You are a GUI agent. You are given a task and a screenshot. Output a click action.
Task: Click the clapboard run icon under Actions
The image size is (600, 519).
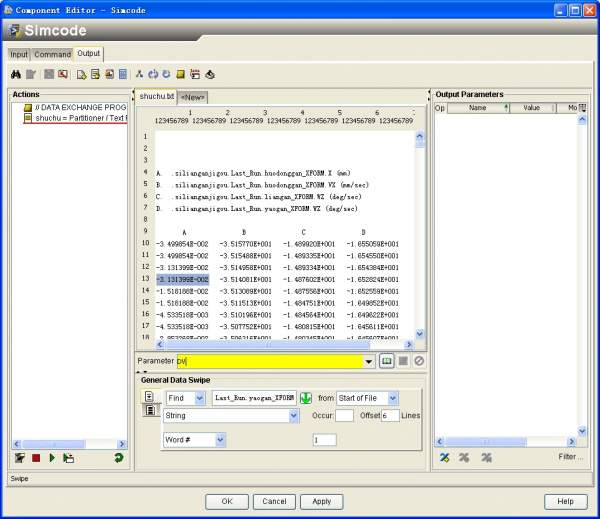pos(20,458)
